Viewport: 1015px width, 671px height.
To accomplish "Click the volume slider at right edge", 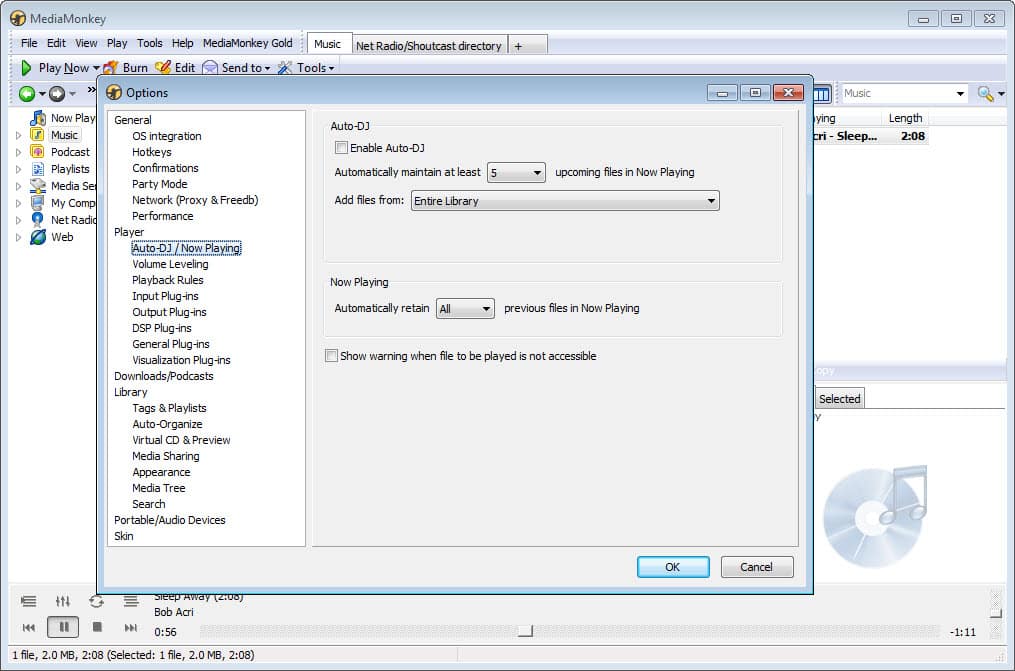I will 996,612.
